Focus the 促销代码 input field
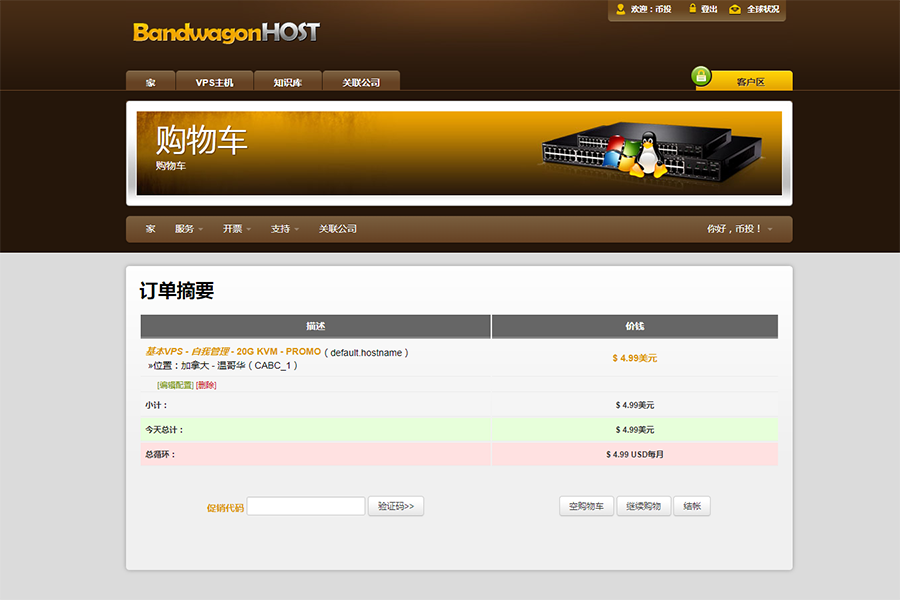The width and height of the screenshot is (900, 600). point(306,506)
